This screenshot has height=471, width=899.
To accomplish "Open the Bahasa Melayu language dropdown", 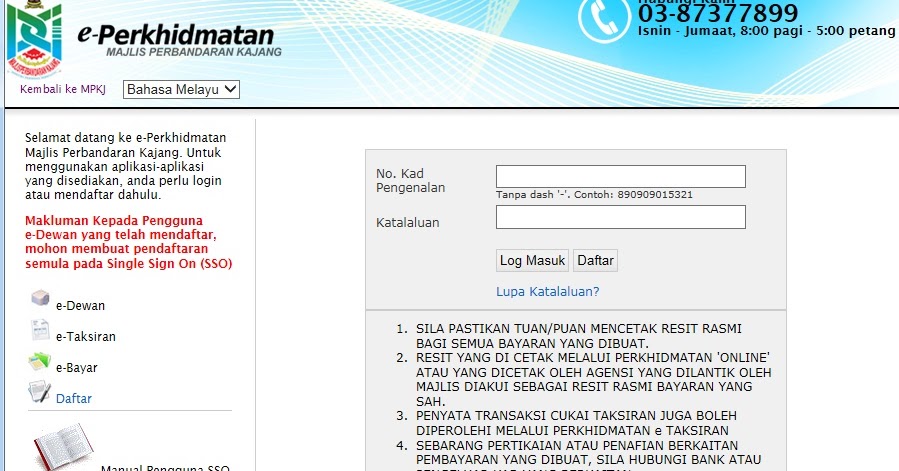I will click(x=181, y=89).
